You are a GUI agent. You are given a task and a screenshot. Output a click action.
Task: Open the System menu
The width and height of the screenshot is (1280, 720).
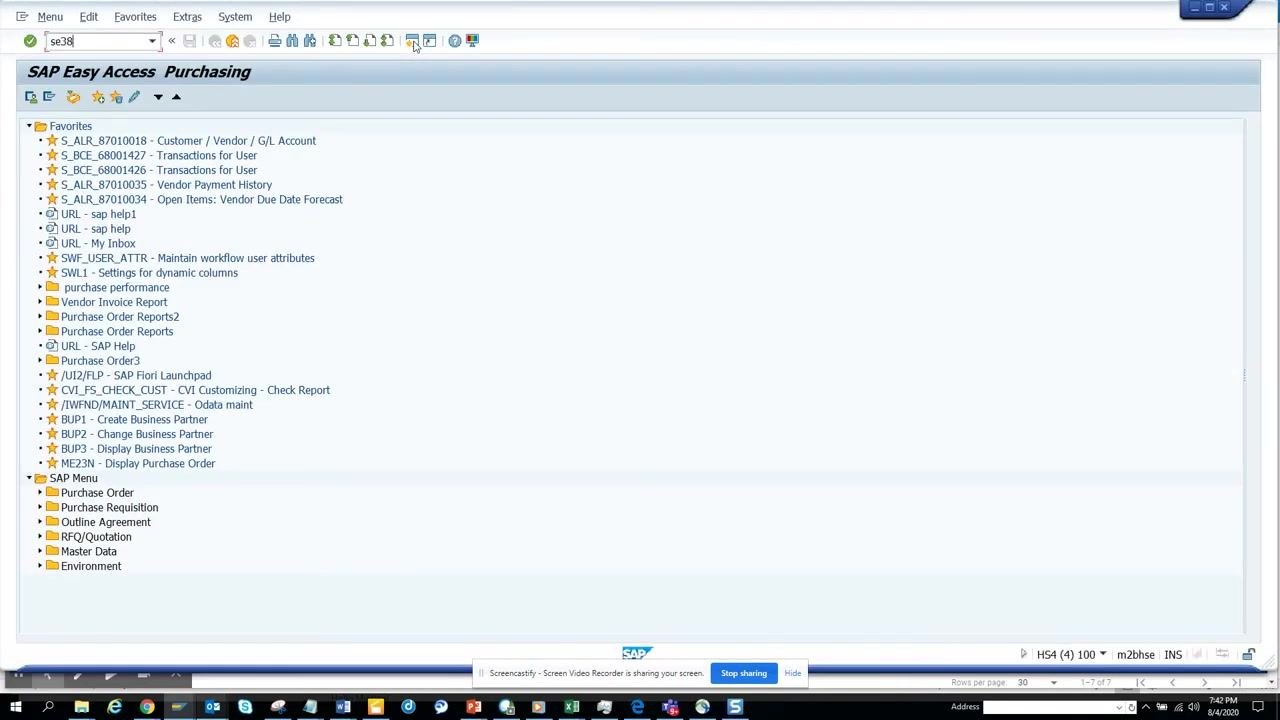(235, 17)
